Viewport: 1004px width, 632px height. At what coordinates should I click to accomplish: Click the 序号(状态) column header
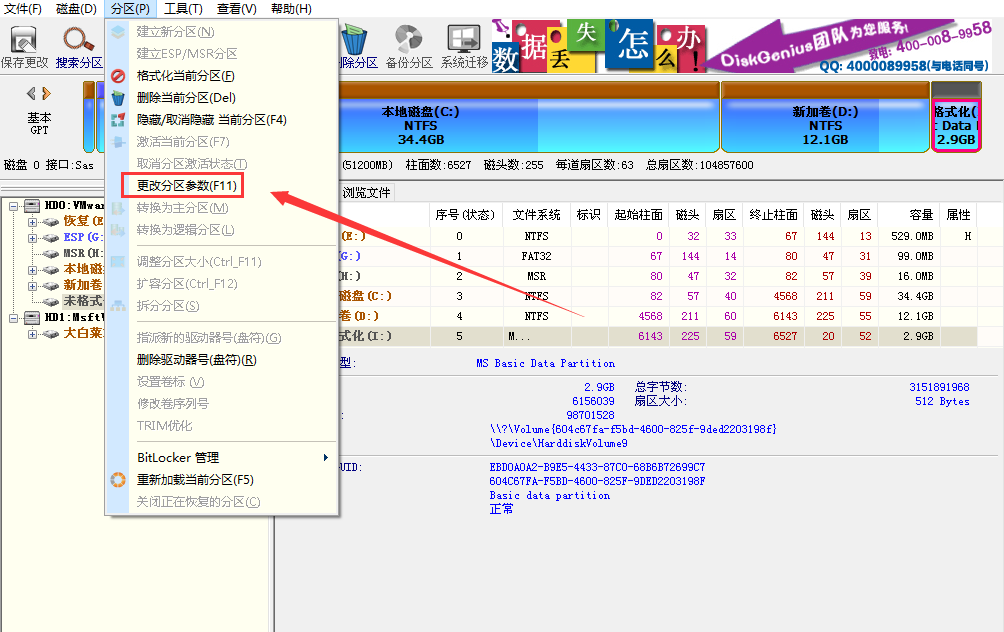(466, 215)
